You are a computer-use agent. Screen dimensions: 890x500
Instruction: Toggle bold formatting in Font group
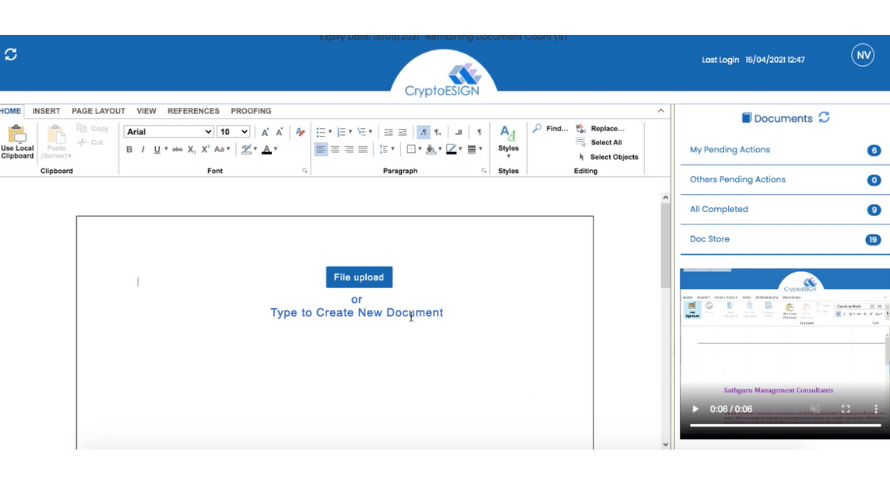(129, 150)
